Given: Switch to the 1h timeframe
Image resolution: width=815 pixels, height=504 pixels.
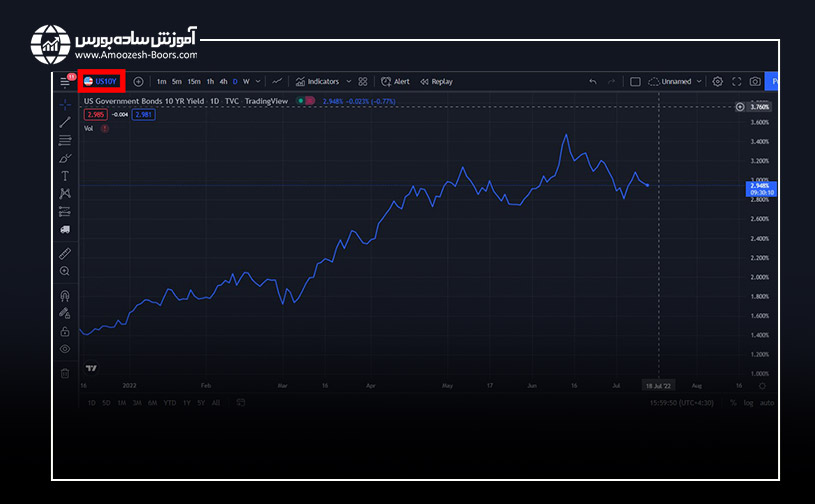Looking at the screenshot, I should (x=210, y=82).
